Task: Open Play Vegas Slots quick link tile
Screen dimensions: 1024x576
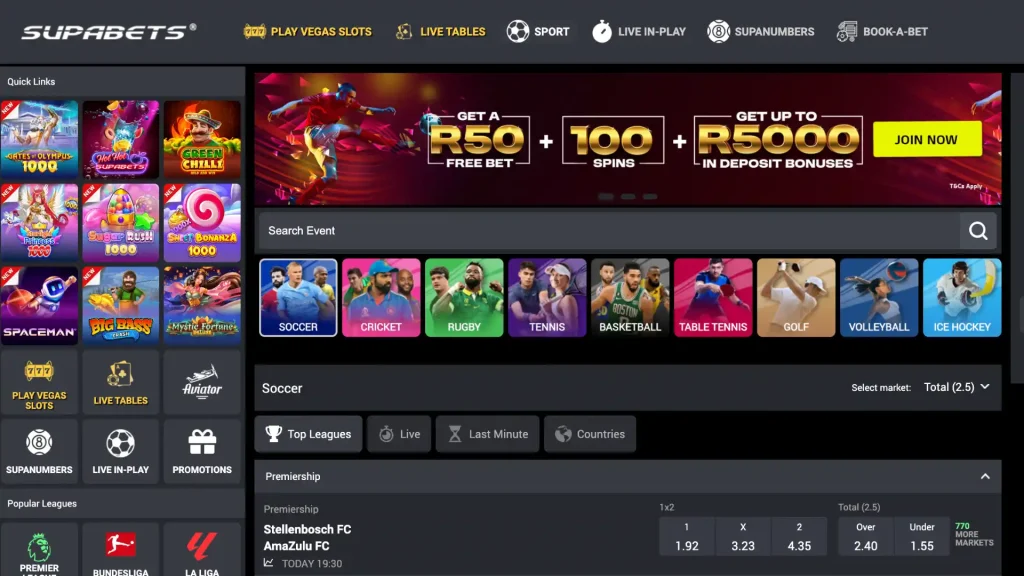Action: point(39,383)
